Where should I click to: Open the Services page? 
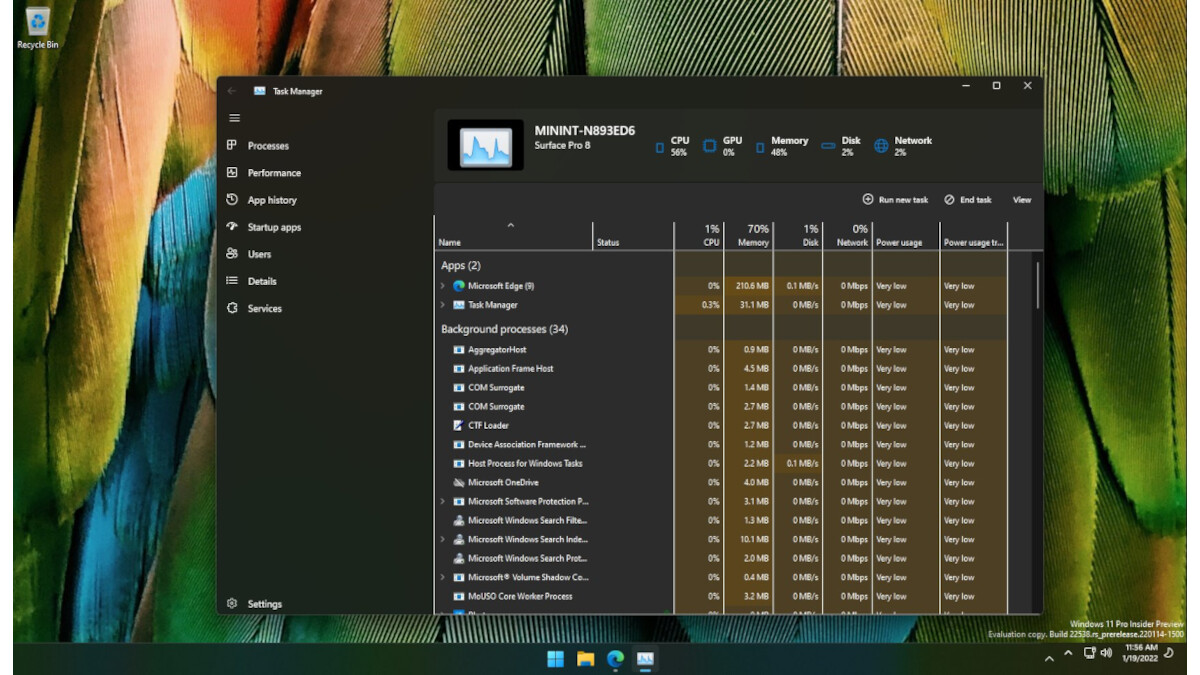point(263,308)
